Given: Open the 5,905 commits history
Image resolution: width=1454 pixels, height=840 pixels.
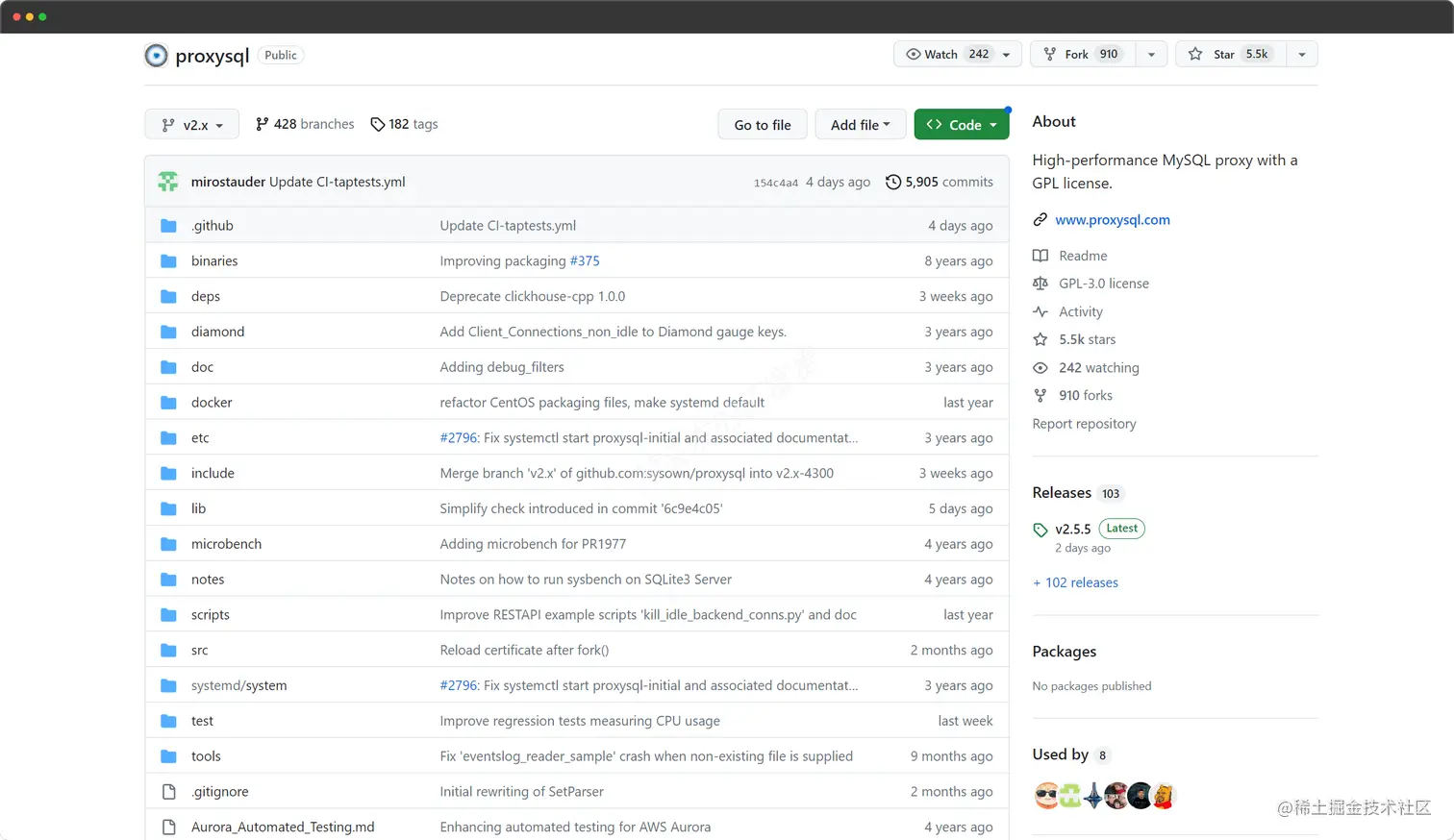Looking at the screenshot, I should (940, 182).
